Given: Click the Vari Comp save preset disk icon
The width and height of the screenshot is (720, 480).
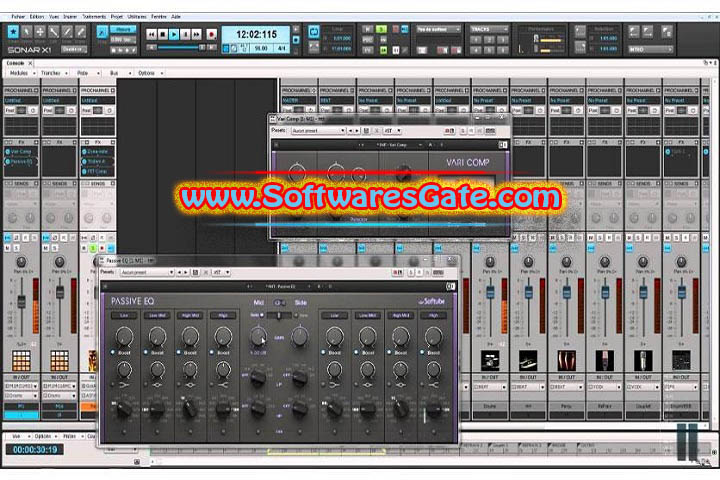Looking at the screenshot, I should 366,131.
